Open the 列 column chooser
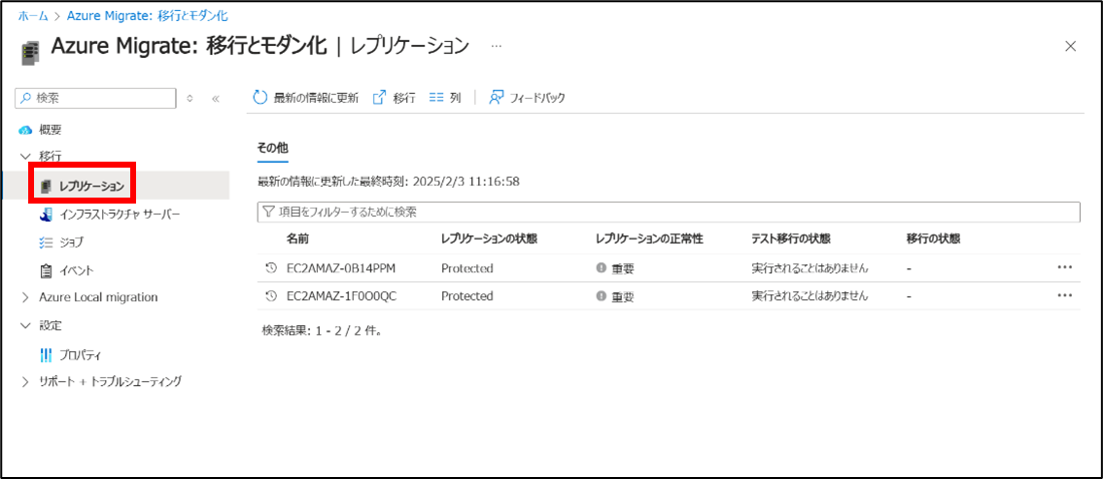 [x=445, y=98]
